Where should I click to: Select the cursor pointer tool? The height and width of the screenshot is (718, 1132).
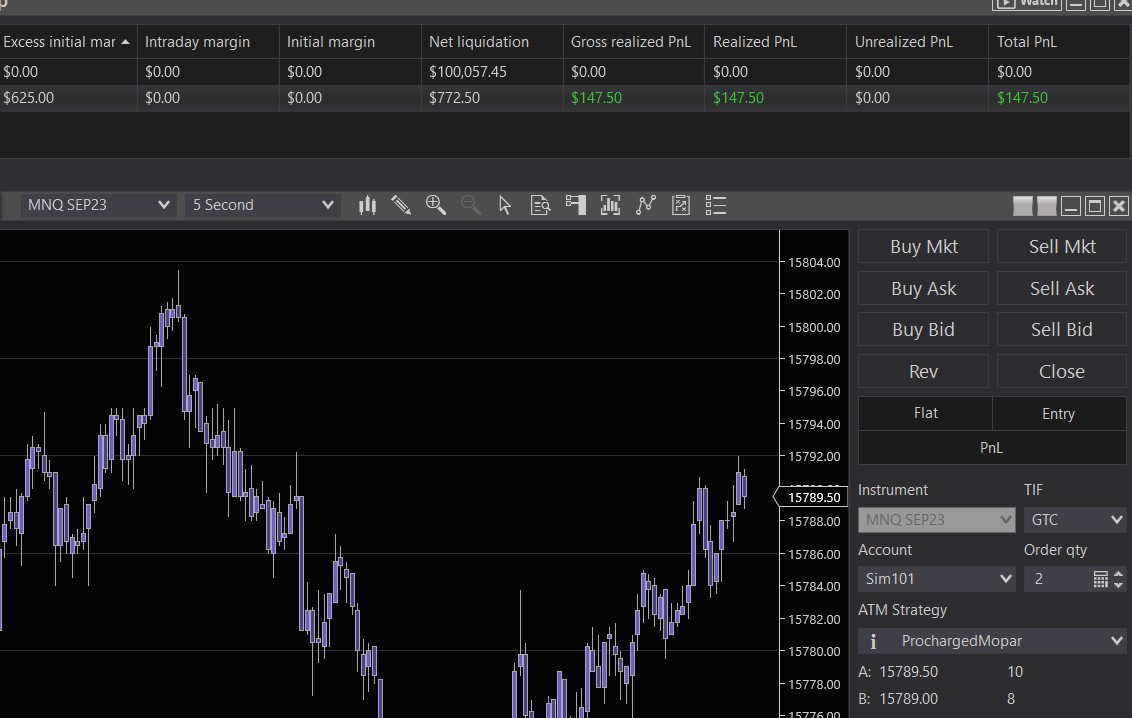tap(505, 205)
